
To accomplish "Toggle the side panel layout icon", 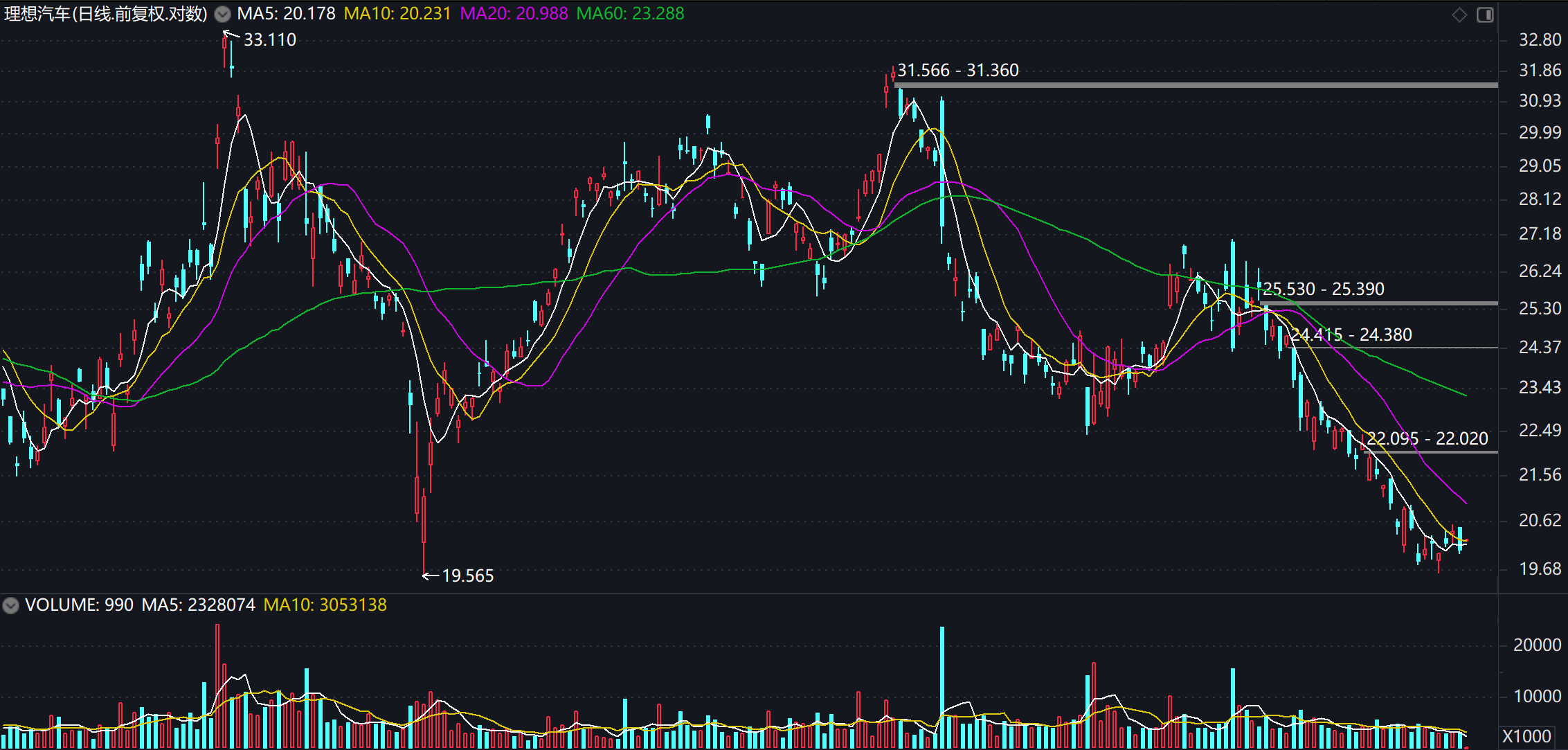I will tap(1485, 15).
